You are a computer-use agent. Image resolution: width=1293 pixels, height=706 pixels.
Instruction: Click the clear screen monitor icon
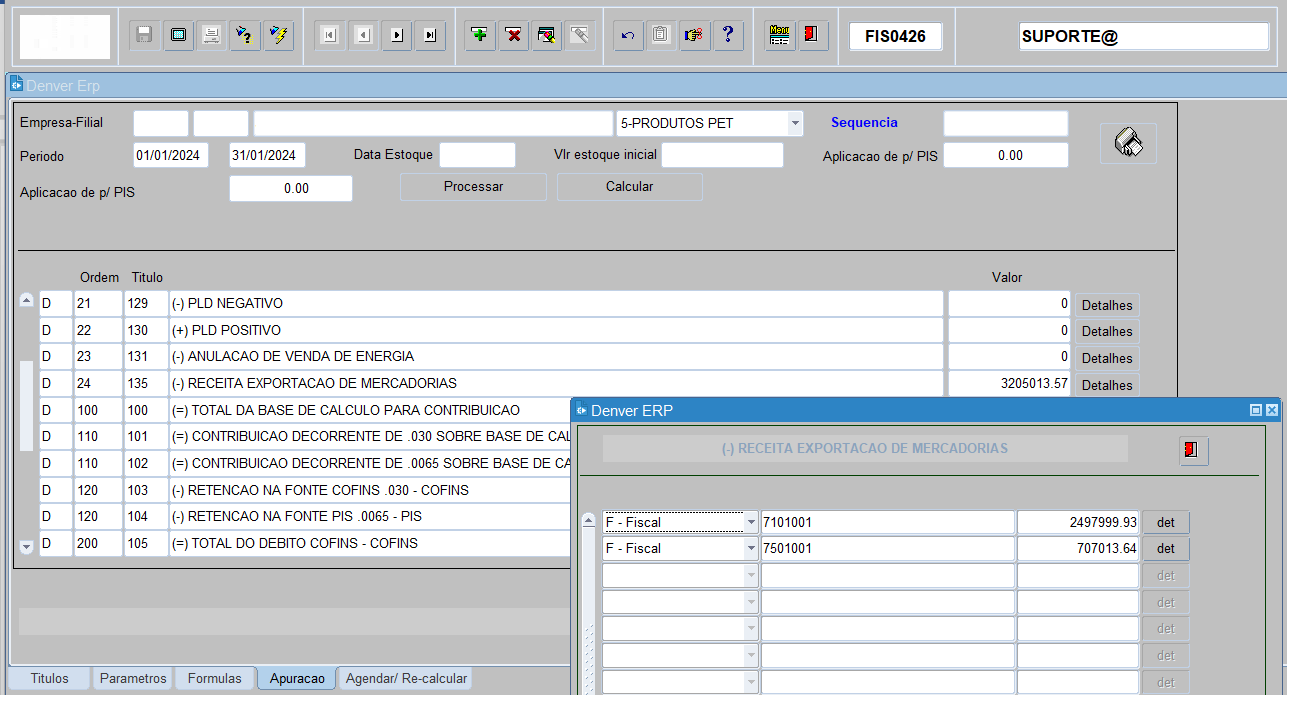pos(178,35)
